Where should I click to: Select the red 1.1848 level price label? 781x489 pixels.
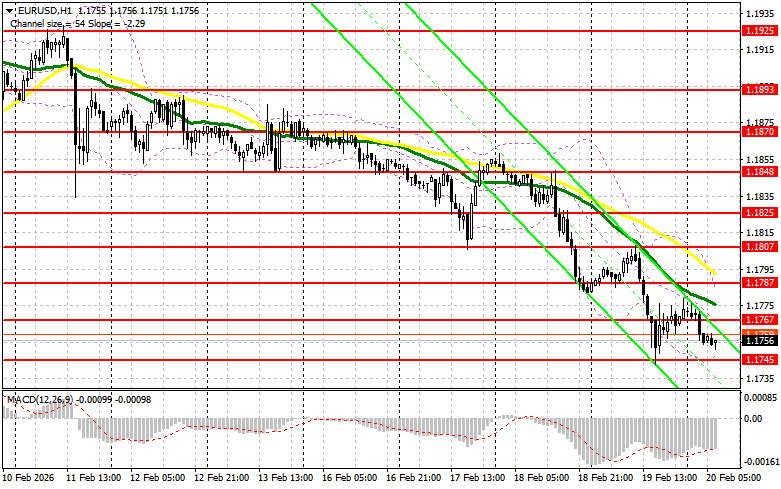click(x=760, y=172)
